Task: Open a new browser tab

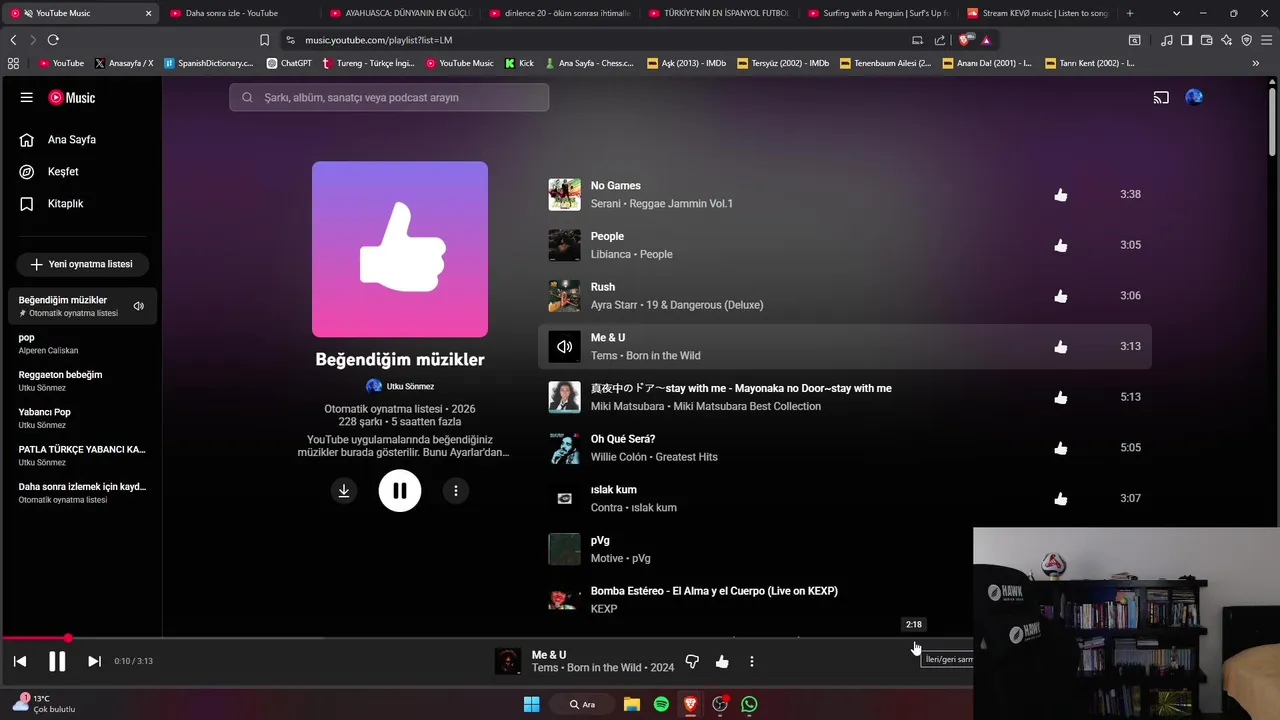Action: pos(1130,13)
